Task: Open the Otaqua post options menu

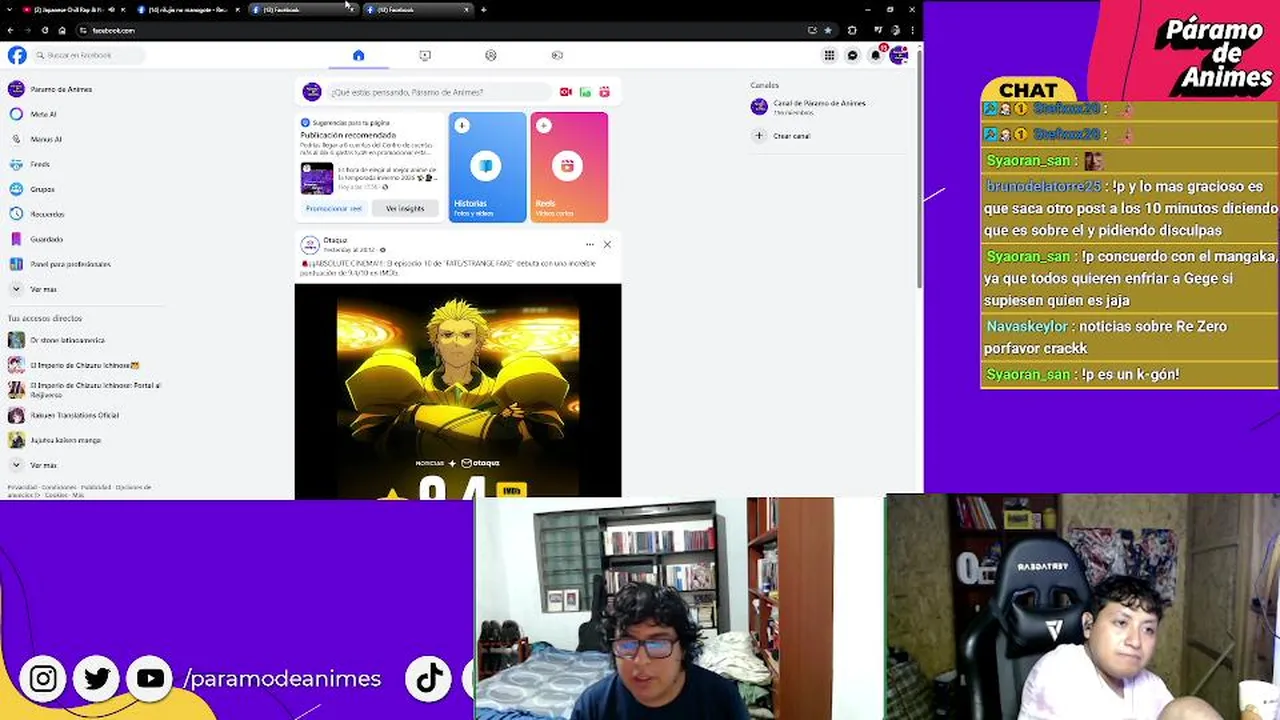Action: point(590,244)
